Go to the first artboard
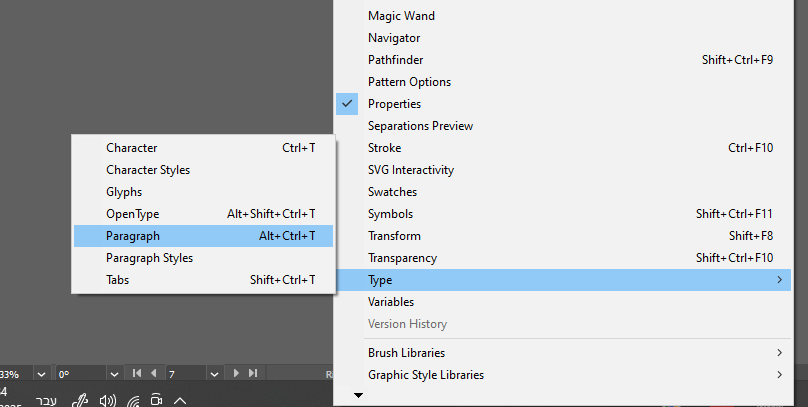808x407 pixels. (137, 373)
